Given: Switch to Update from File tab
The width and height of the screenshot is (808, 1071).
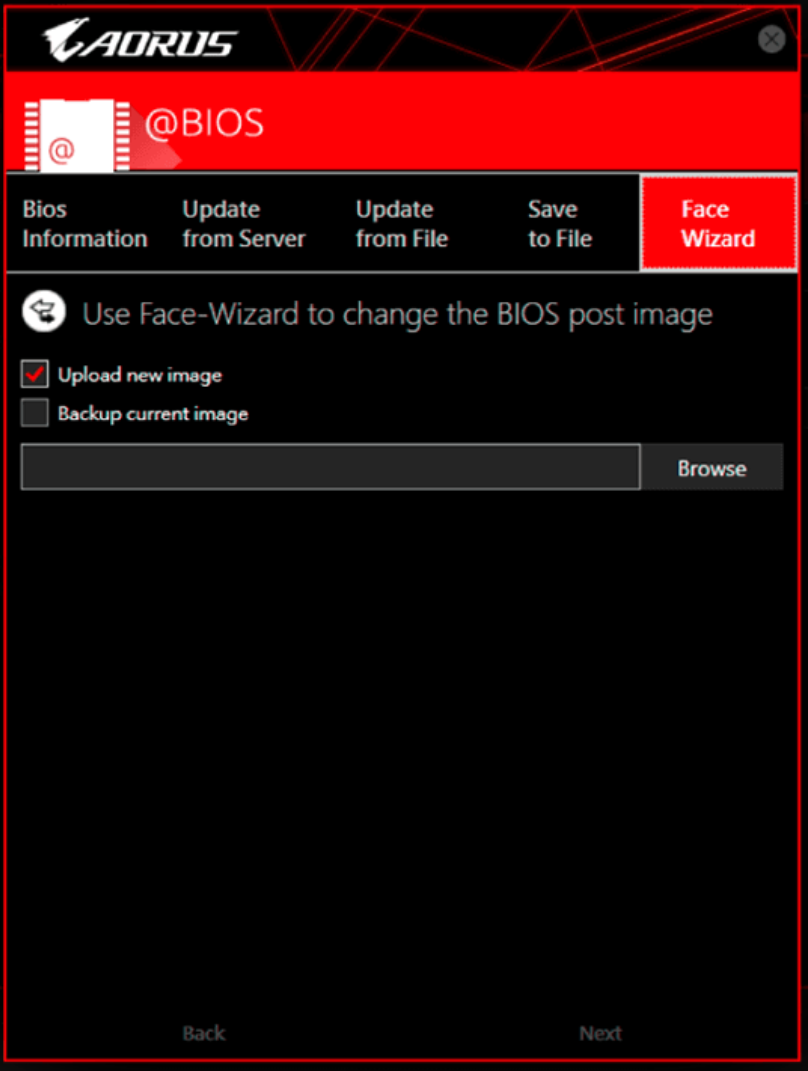Looking at the screenshot, I should click(x=402, y=223).
